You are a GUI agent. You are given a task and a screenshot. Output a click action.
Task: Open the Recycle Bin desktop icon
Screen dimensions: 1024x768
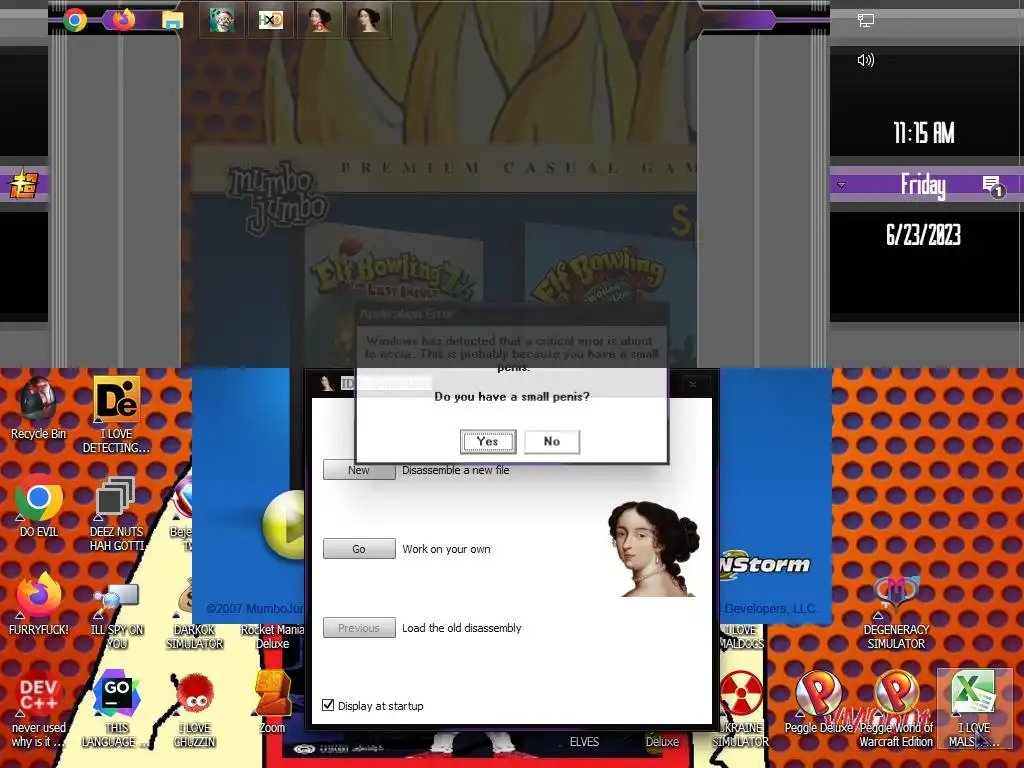coord(39,409)
